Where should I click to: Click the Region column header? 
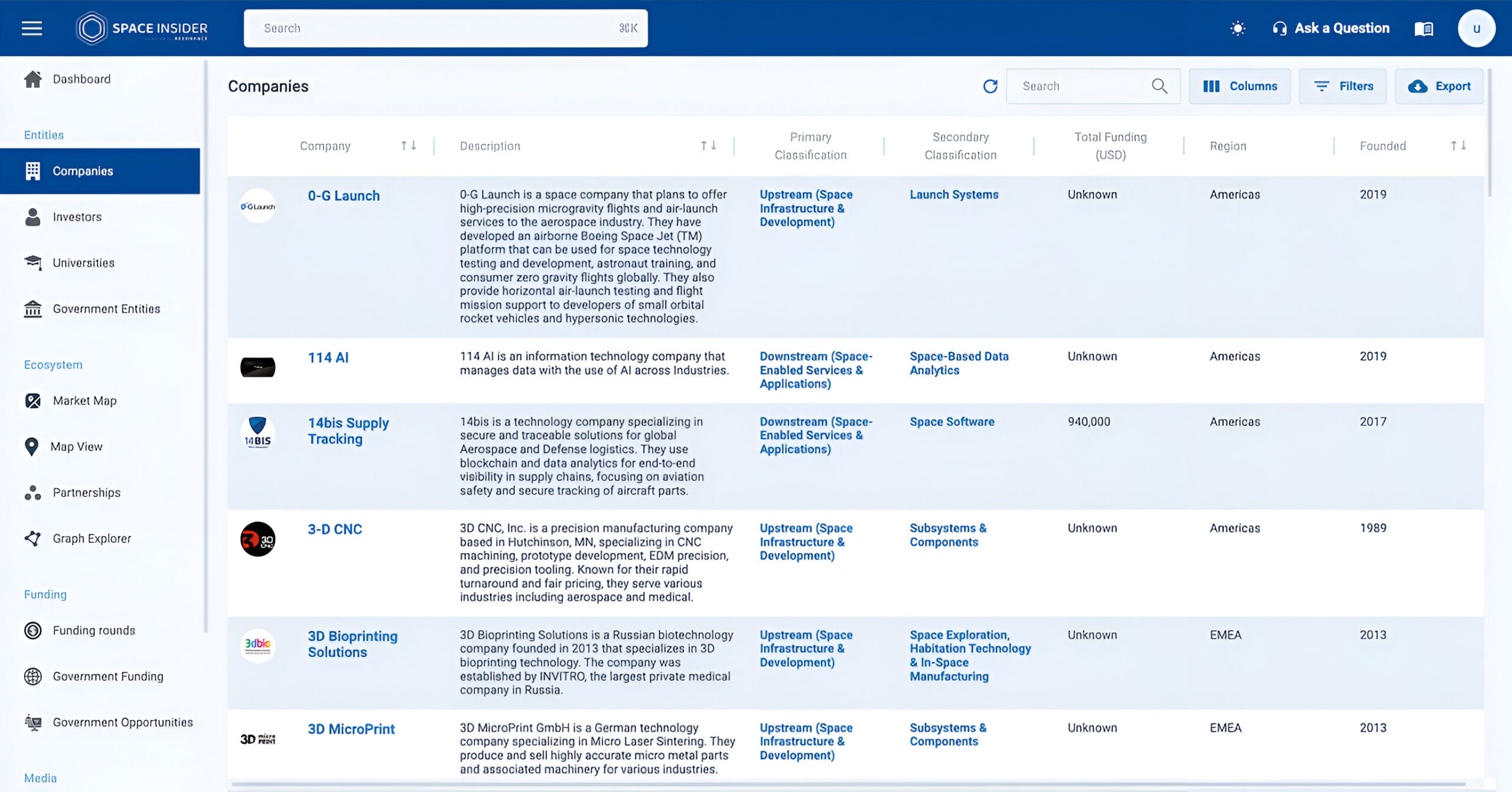click(1228, 146)
